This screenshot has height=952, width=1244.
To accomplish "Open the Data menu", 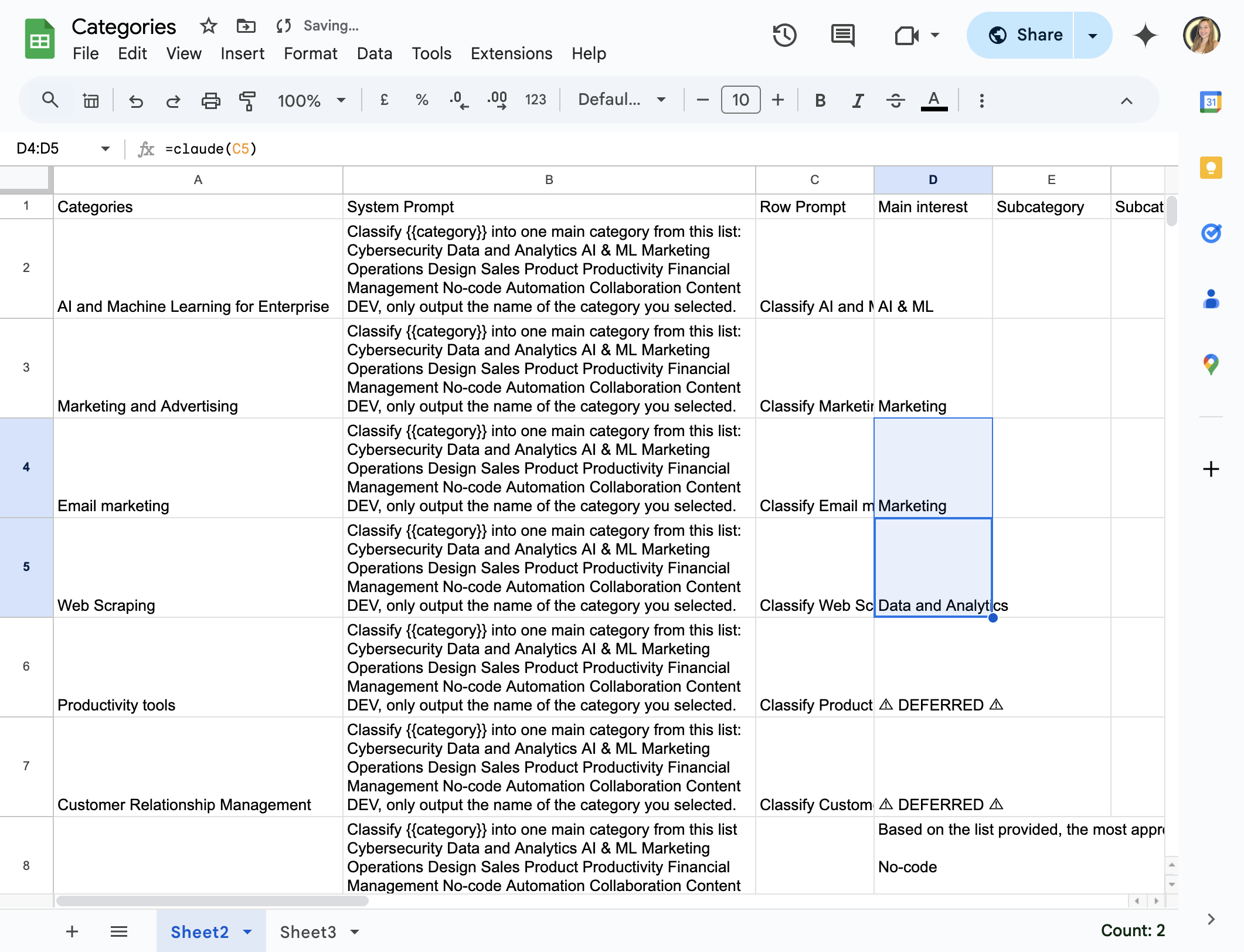I will 374,54.
